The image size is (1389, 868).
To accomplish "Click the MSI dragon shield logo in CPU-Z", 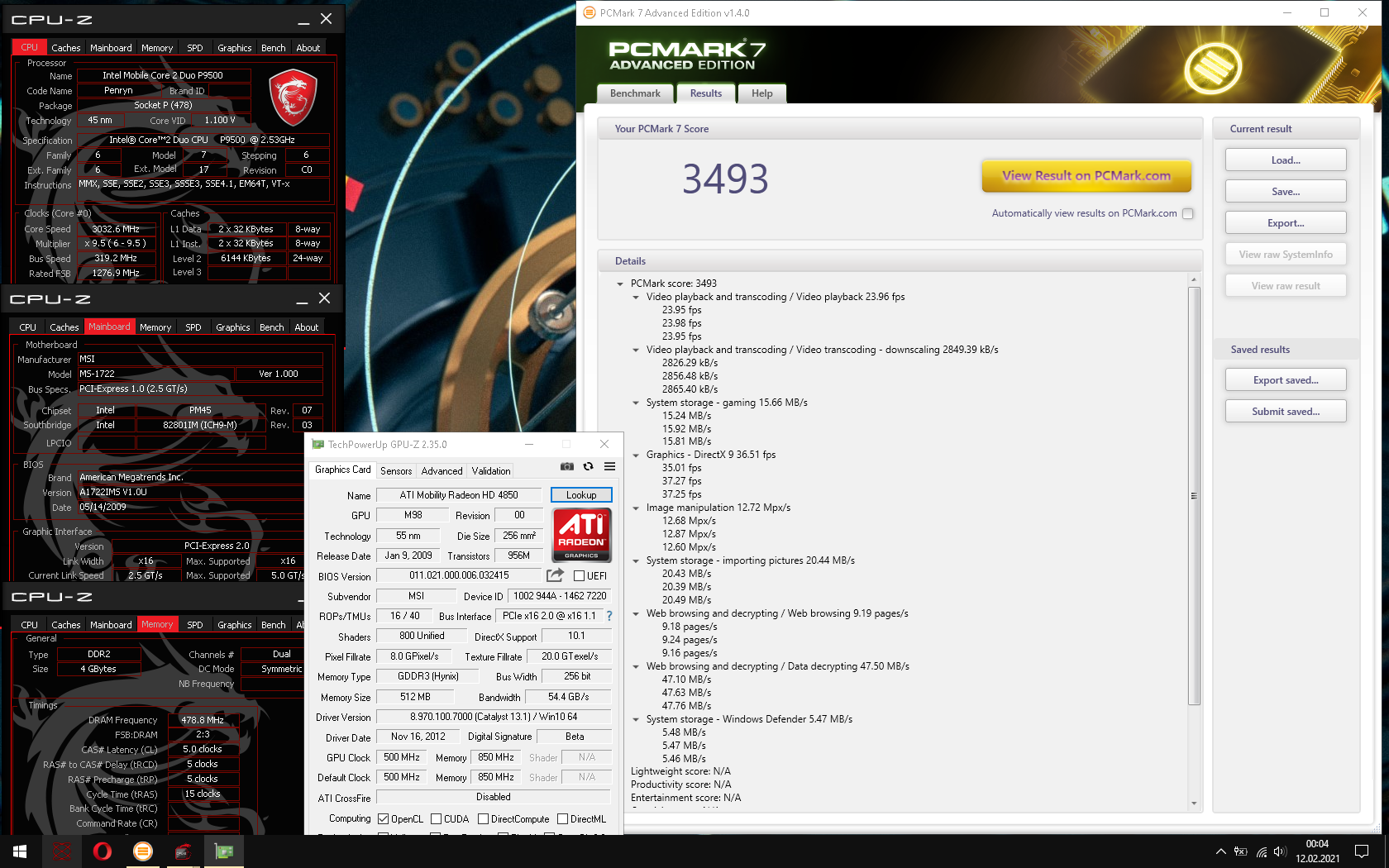I will pyautogui.click(x=293, y=97).
